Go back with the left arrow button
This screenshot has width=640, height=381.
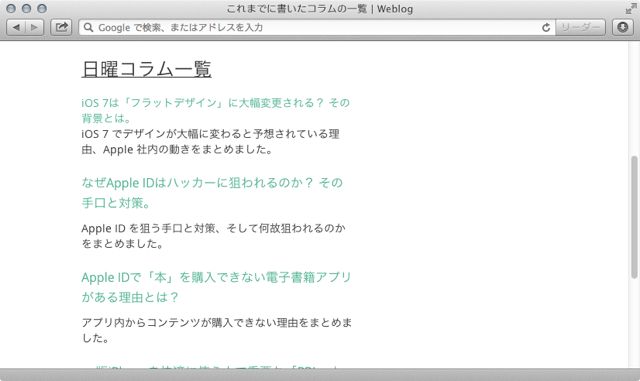tap(16, 27)
